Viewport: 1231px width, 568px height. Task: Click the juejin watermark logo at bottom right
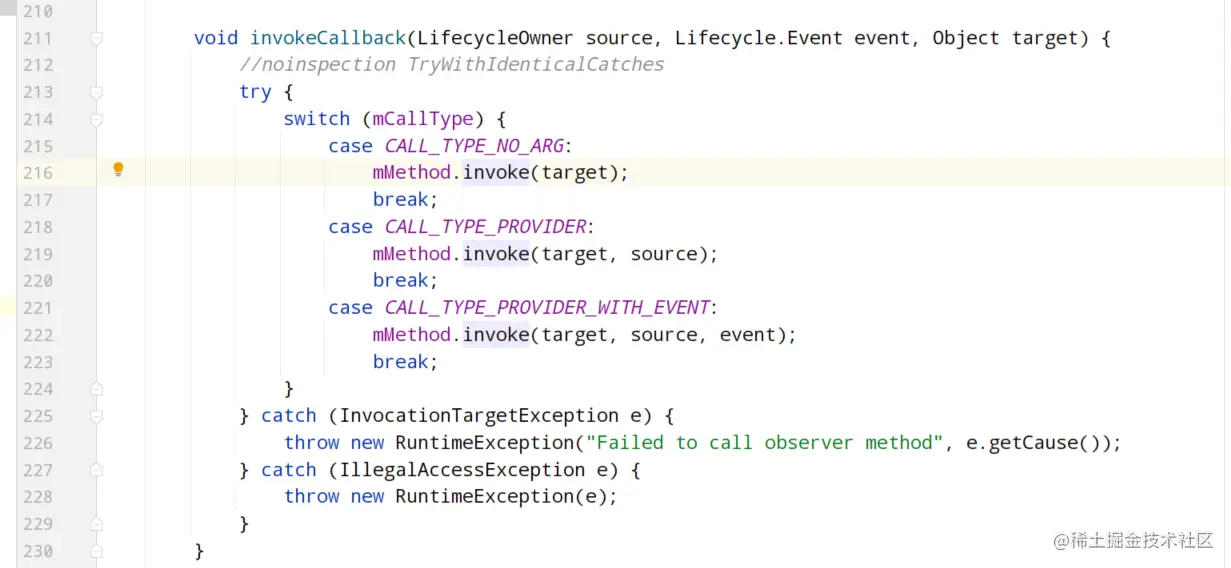pos(1132,541)
